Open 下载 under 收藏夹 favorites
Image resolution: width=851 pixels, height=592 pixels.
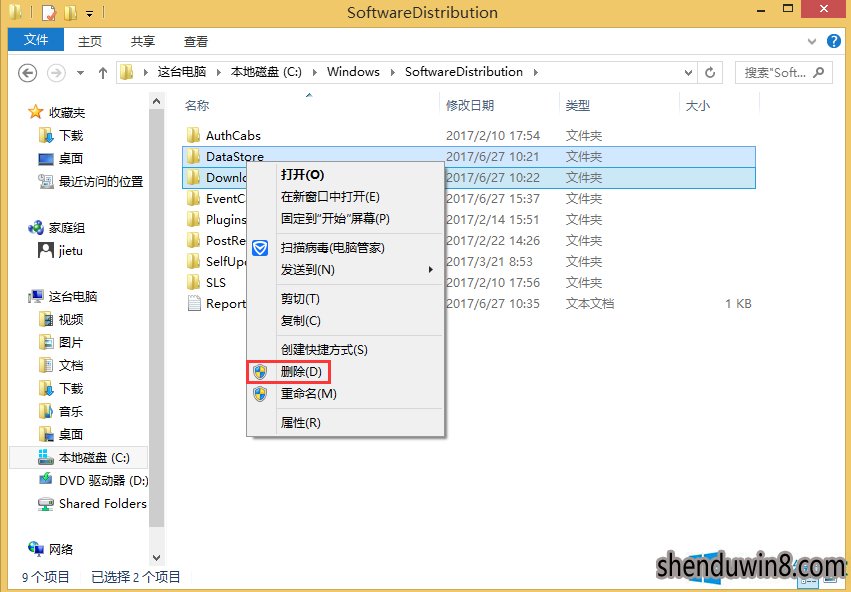point(71,135)
